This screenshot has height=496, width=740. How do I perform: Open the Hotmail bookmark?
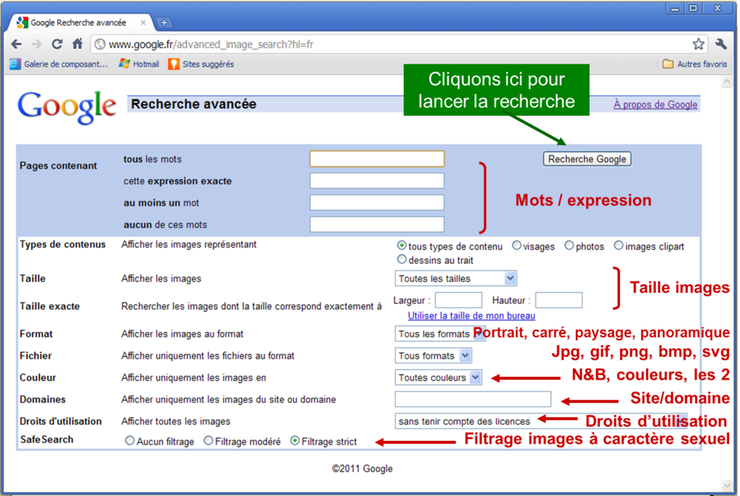pos(139,64)
